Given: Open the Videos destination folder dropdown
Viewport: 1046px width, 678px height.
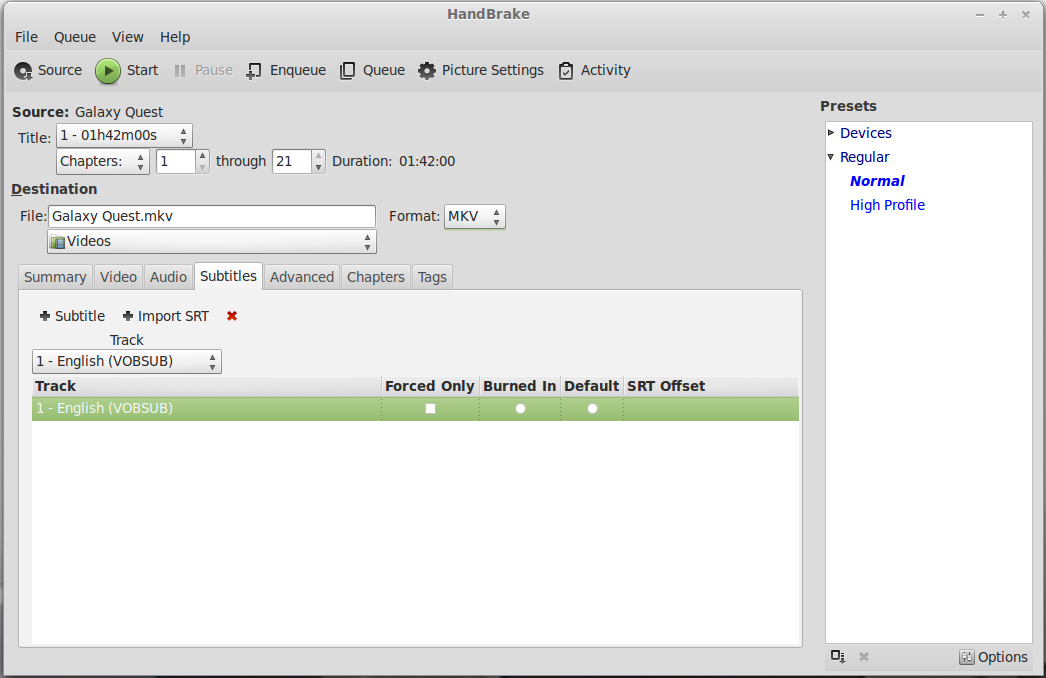Looking at the screenshot, I should pos(211,242).
